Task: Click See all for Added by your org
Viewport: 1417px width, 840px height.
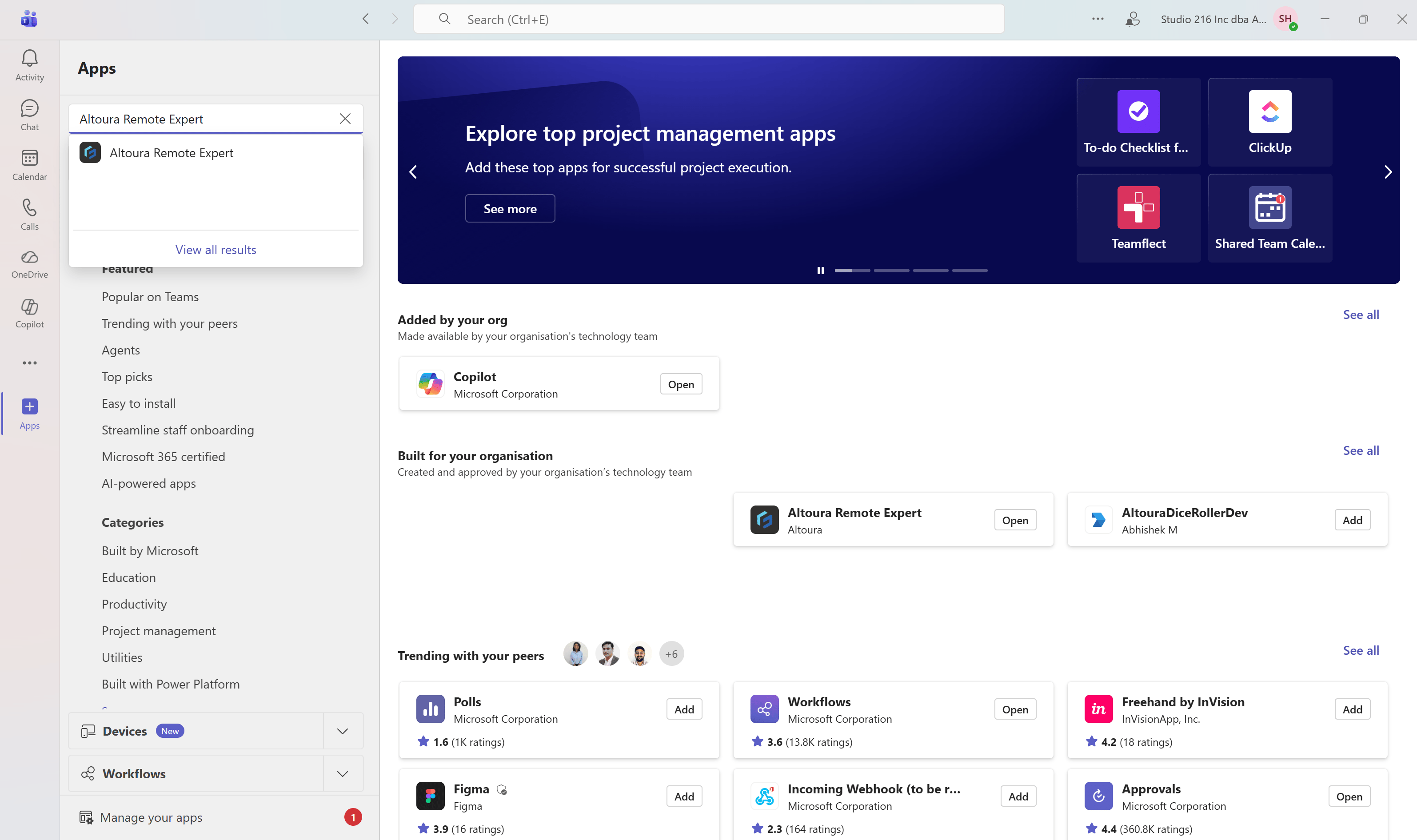Action: (1361, 315)
